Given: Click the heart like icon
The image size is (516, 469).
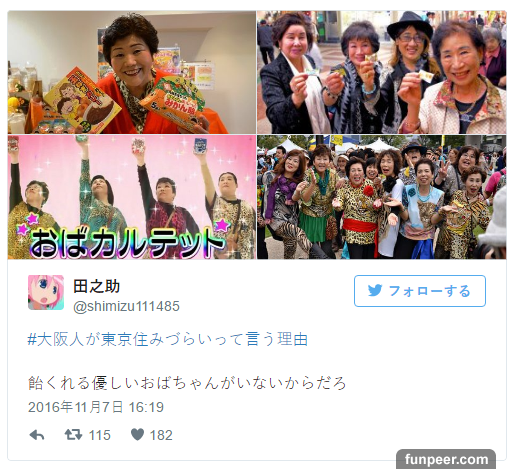Looking at the screenshot, I should point(137,434).
